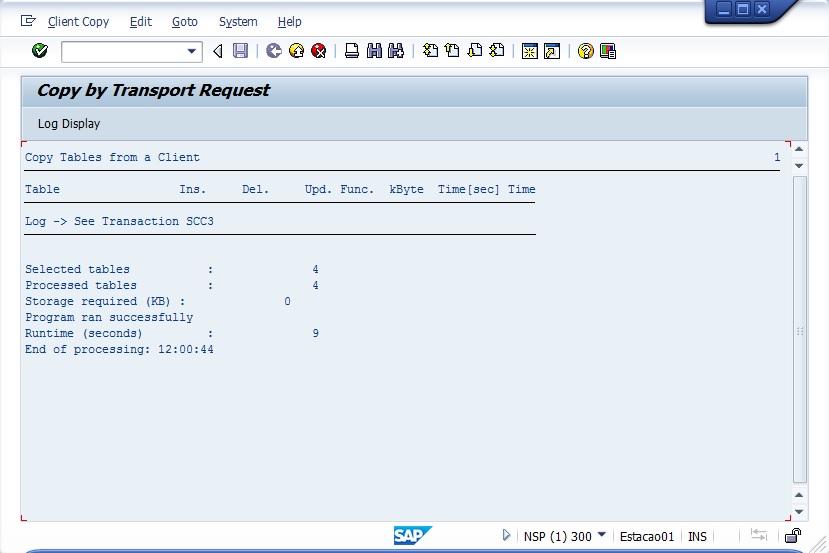The image size is (829, 553).
Task: Click the red Cancel icon
Action: pos(319,51)
